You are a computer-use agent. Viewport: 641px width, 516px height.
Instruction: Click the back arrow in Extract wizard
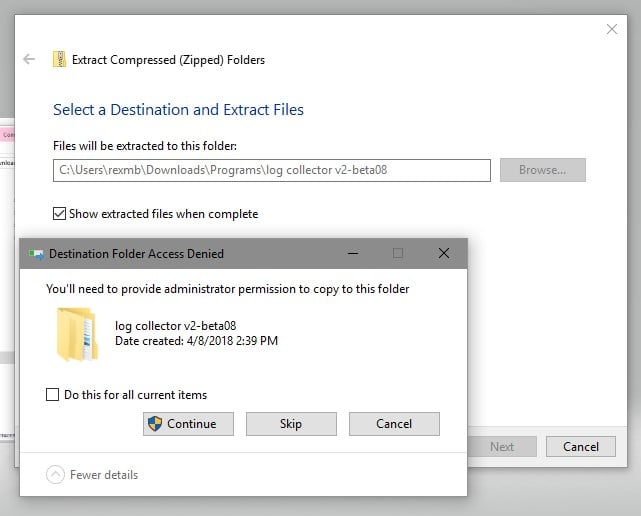click(x=29, y=59)
